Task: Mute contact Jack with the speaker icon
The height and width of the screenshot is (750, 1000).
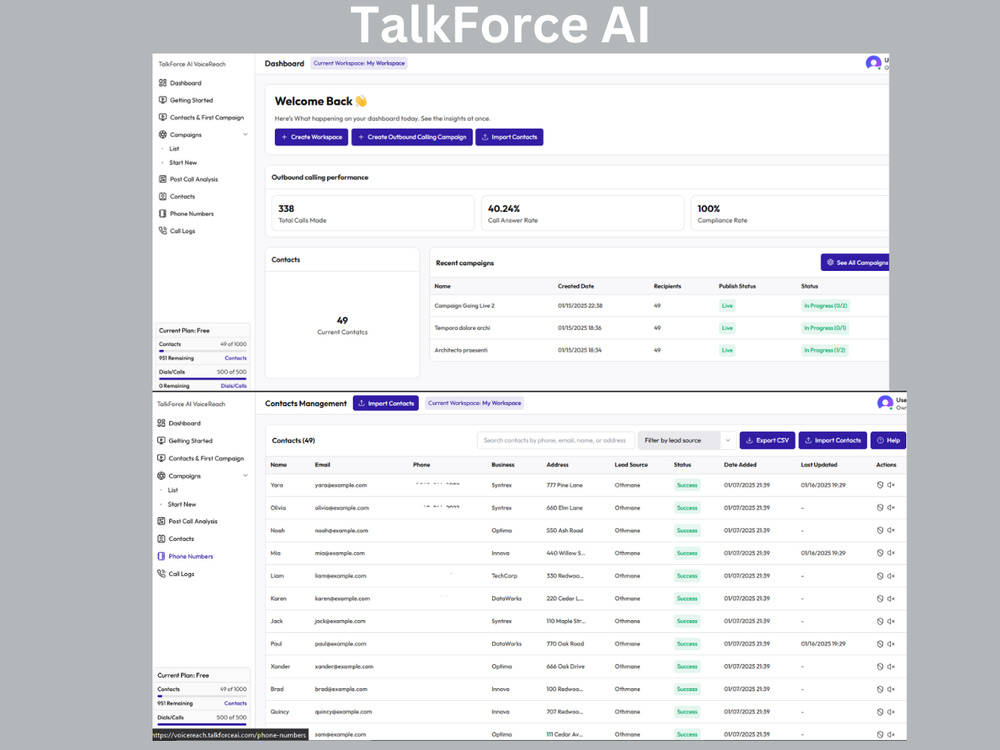Action: click(891, 621)
